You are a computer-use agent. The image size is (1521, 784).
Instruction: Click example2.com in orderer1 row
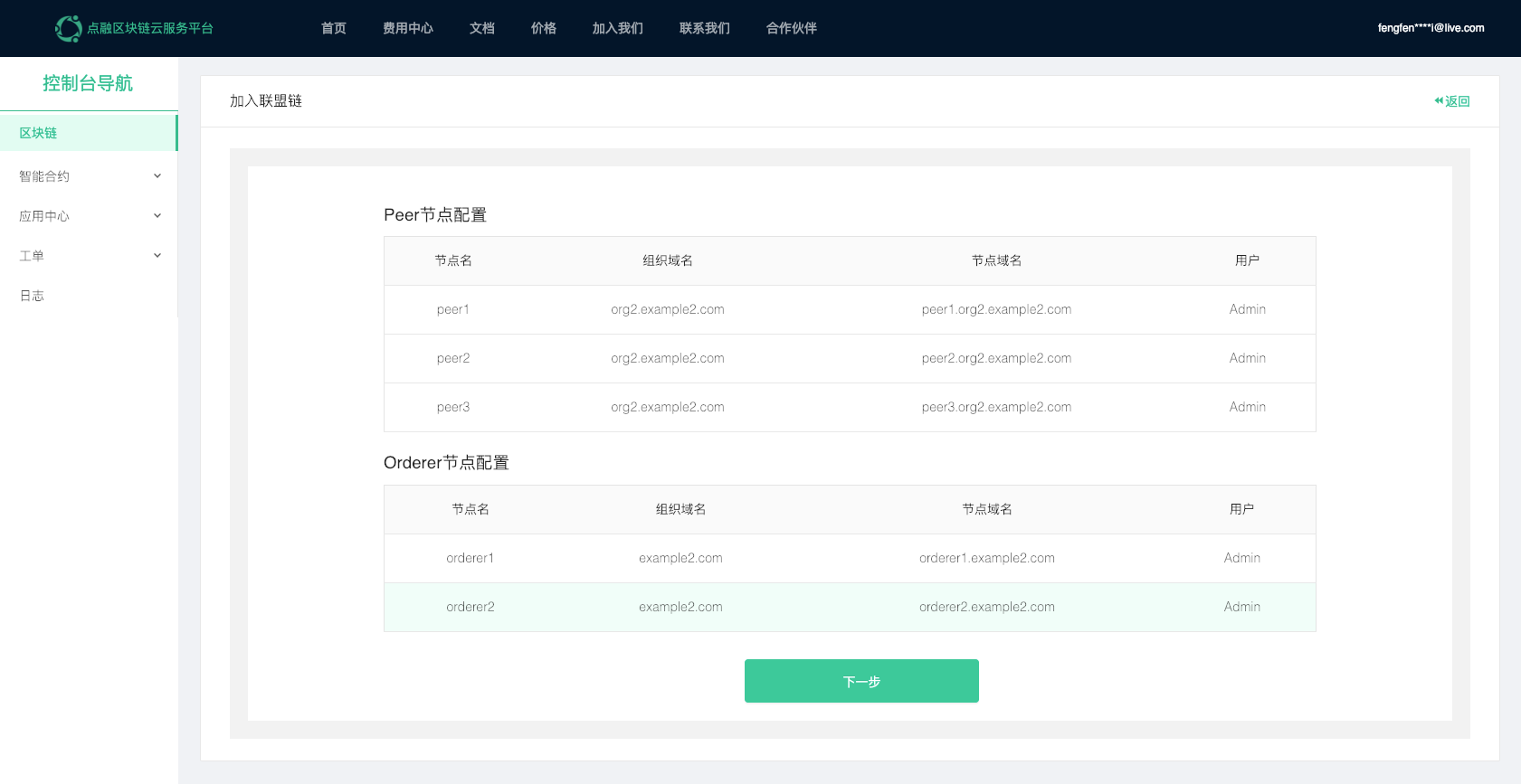tap(680, 558)
